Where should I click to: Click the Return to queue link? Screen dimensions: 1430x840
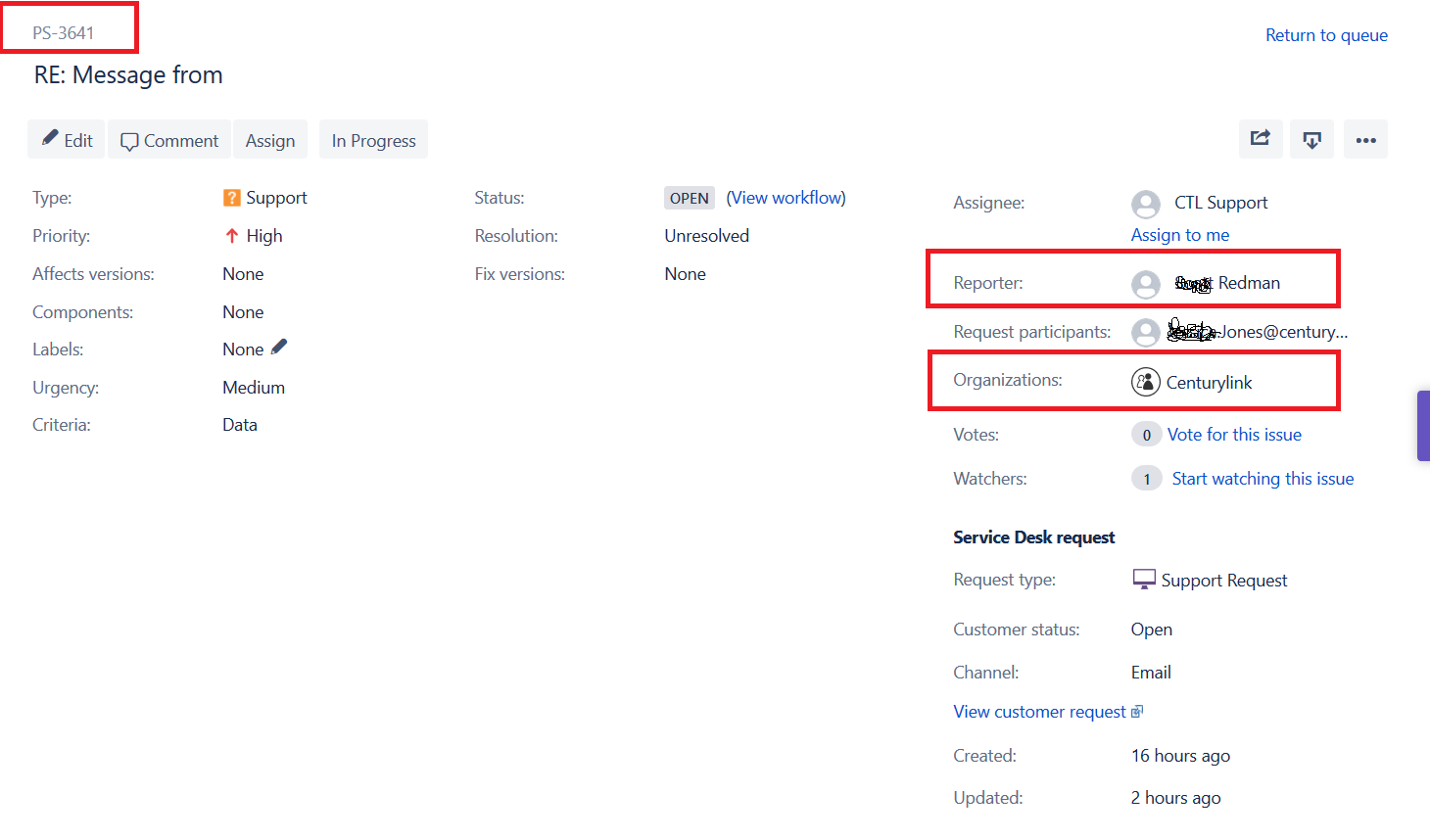tap(1326, 35)
